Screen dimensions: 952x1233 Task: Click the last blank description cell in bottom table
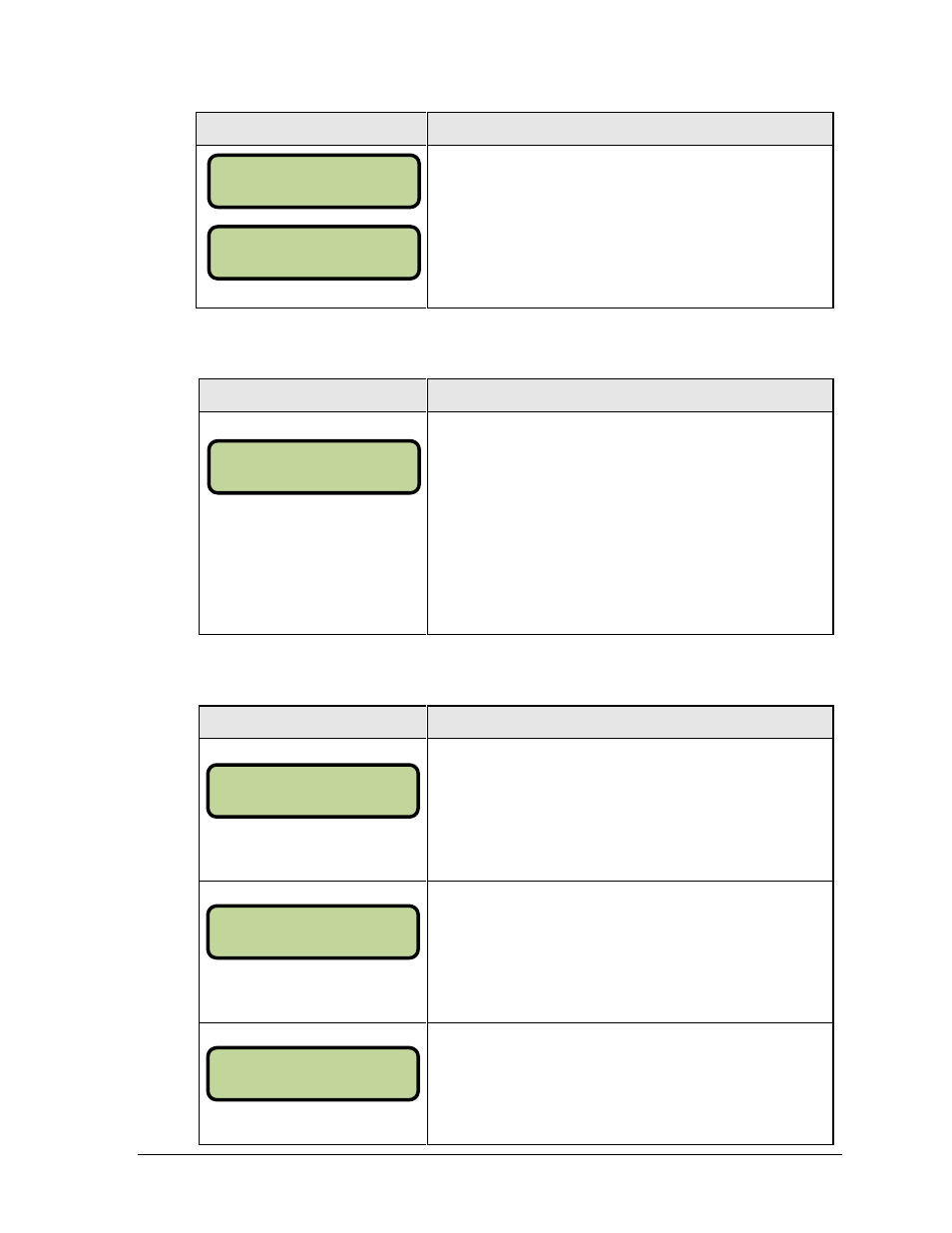[x=630, y=1083]
